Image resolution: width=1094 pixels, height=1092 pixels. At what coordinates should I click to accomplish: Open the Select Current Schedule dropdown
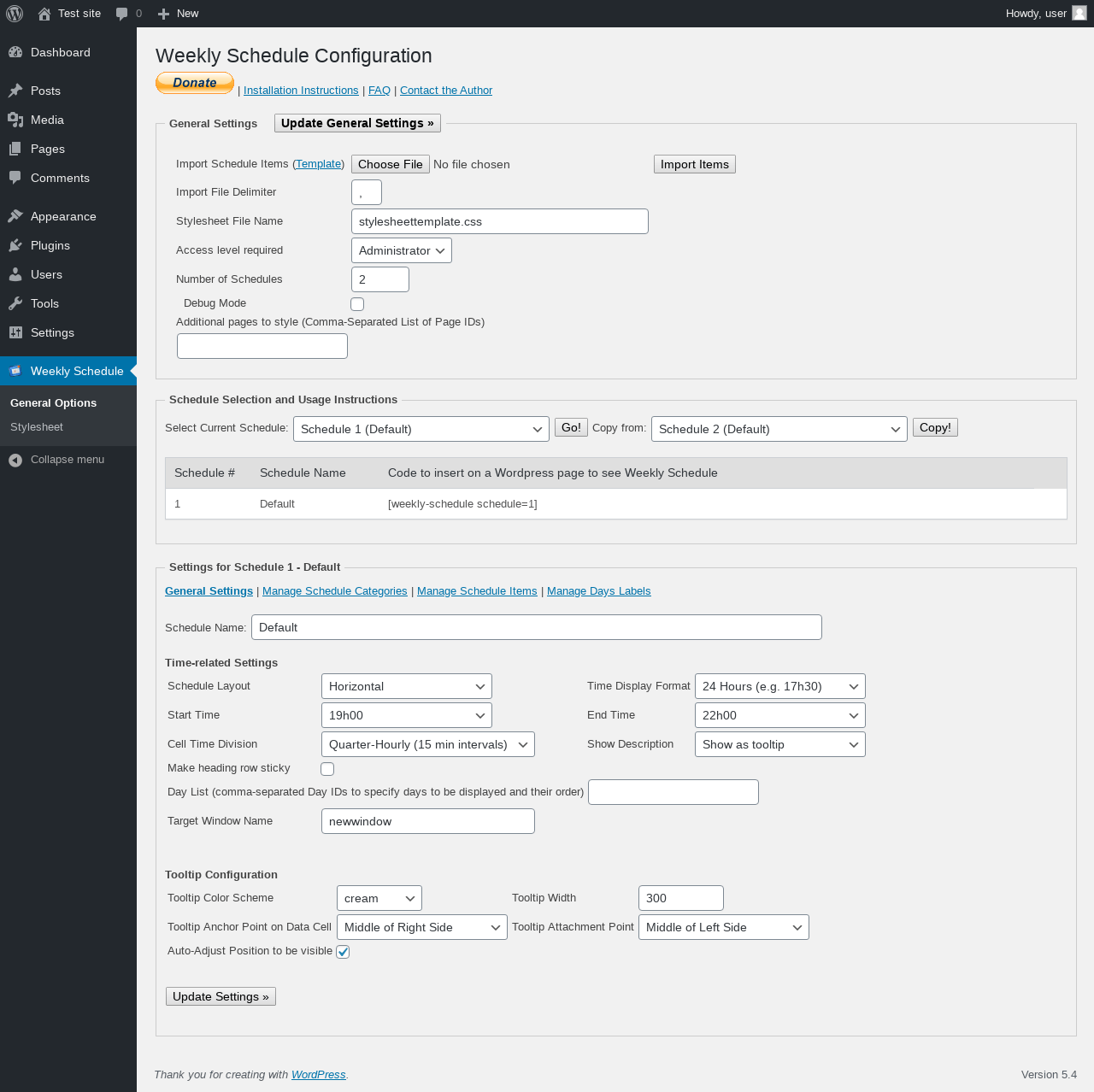421,429
